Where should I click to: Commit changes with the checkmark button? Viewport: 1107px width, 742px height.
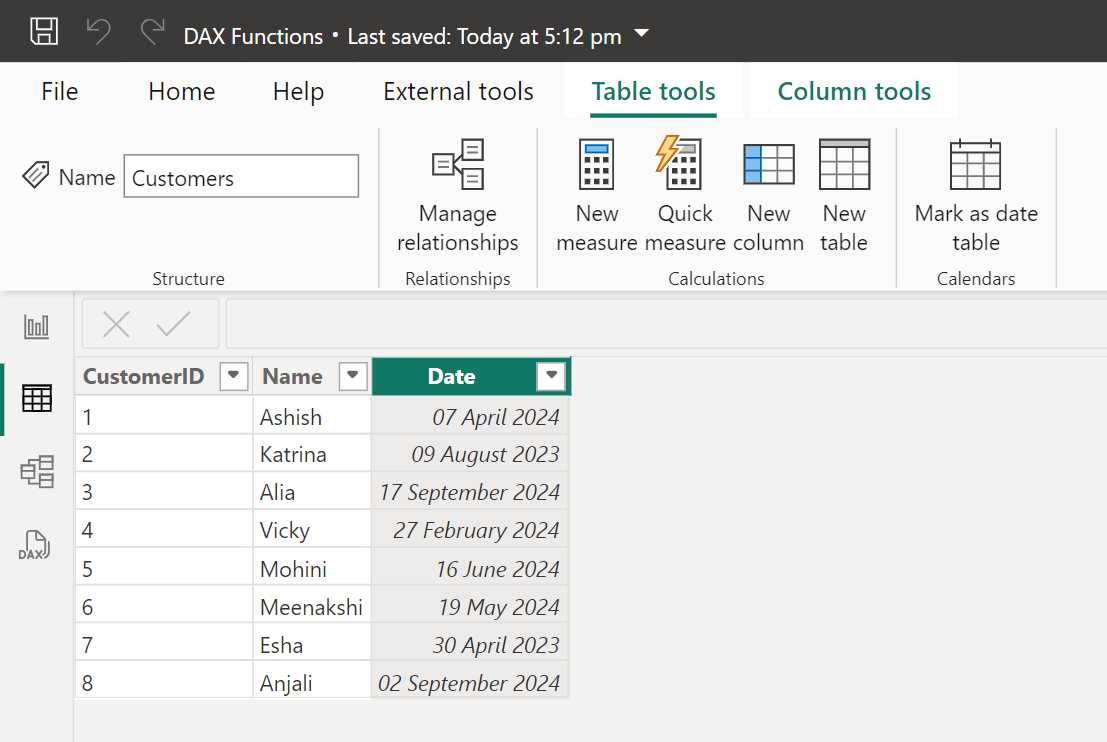pyautogui.click(x=174, y=323)
